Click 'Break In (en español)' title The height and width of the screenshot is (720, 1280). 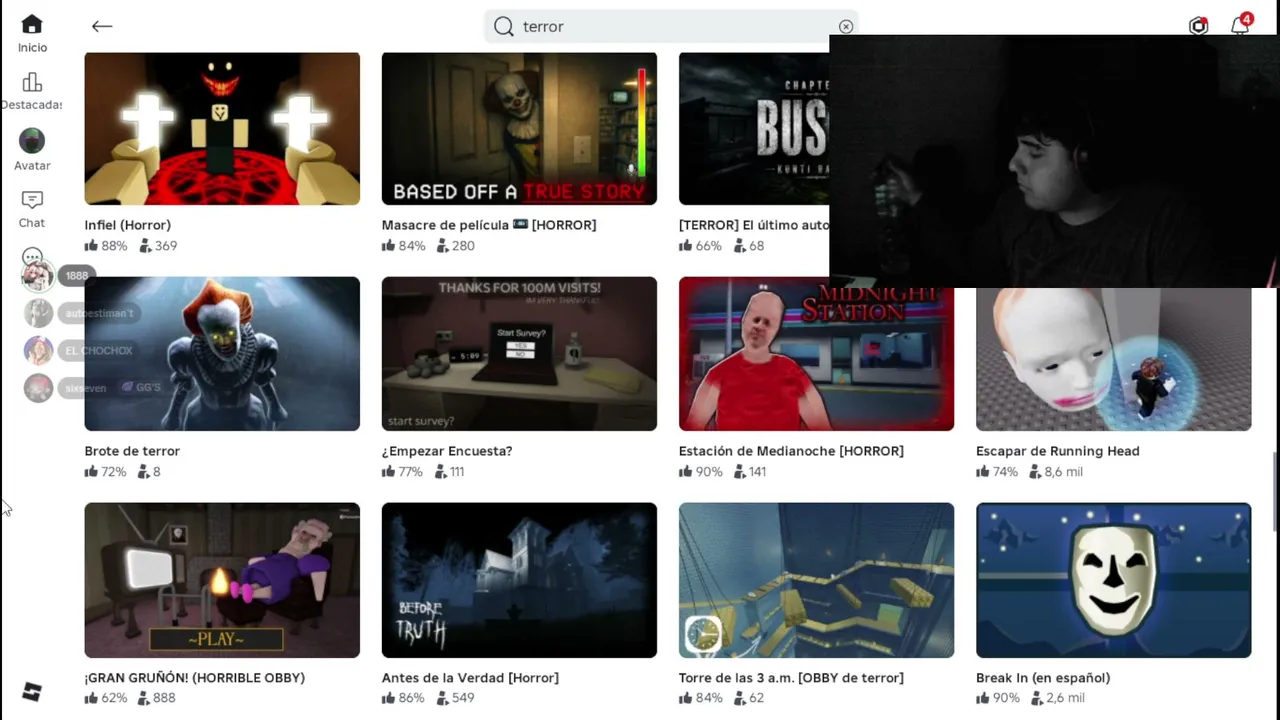pos(1043,678)
